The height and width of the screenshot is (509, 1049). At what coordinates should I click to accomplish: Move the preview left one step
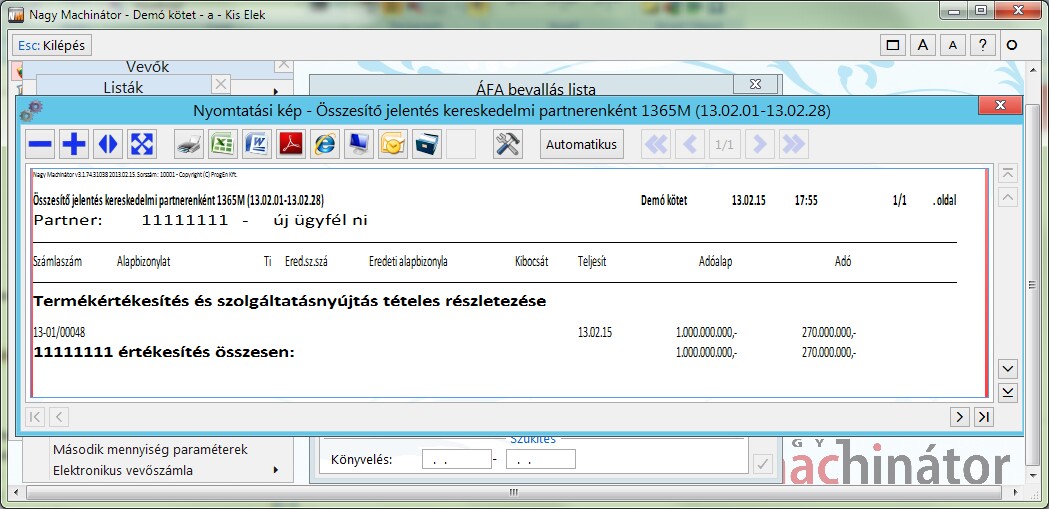[59, 417]
